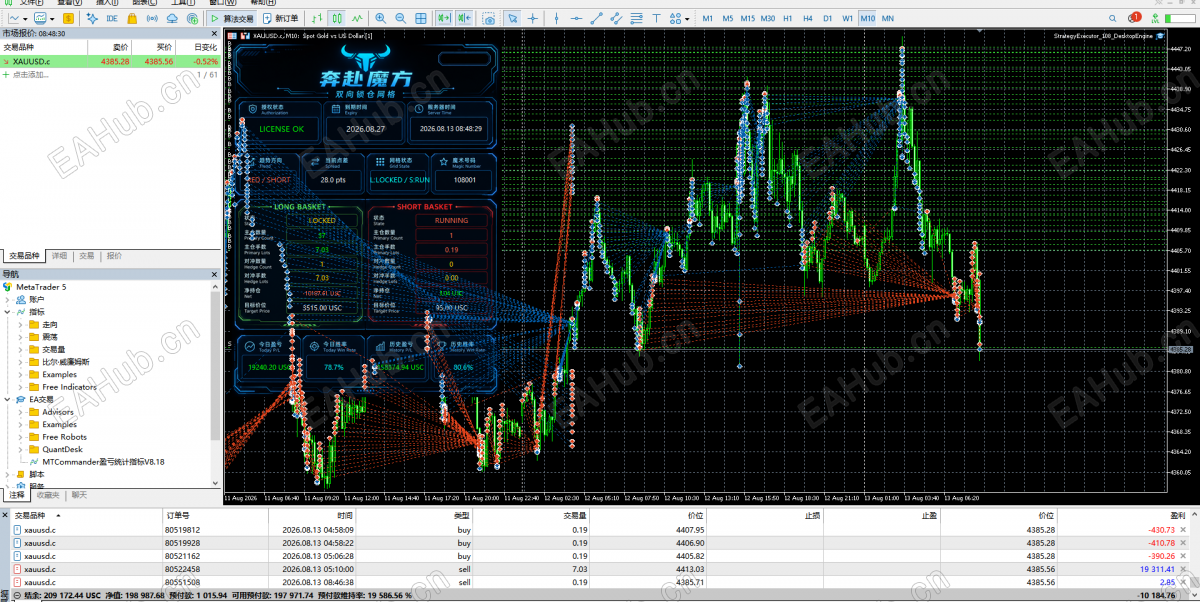Select the Fibonacci retracement tool

click(x=636, y=18)
